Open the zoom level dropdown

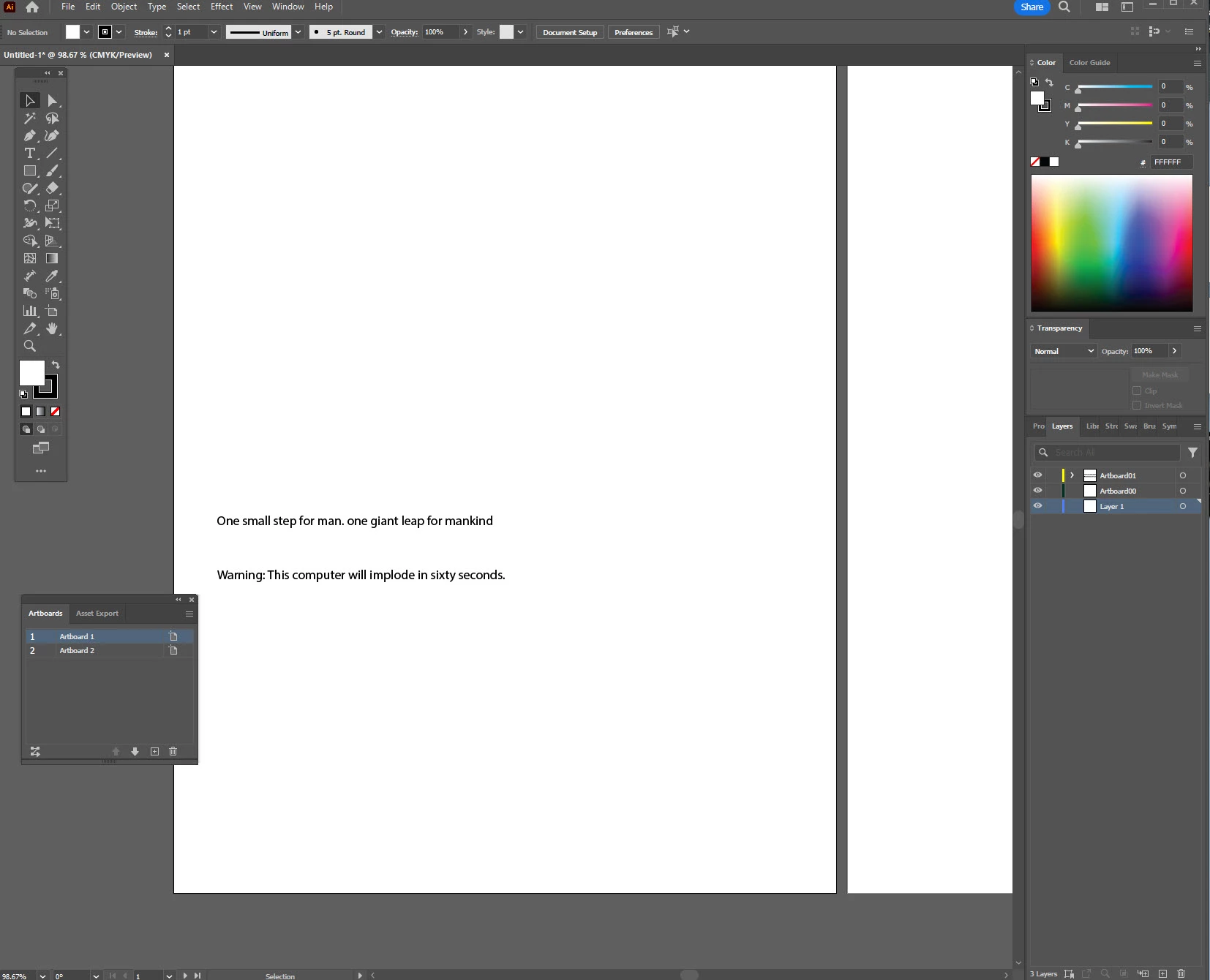(42, 976)
